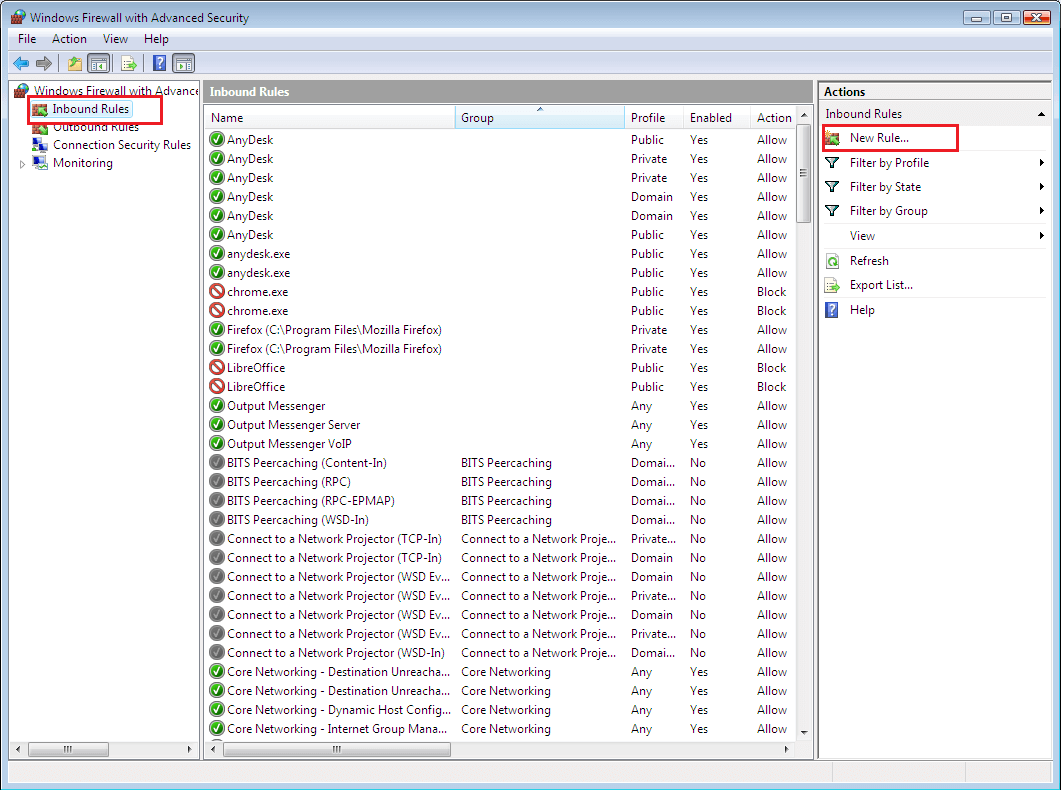Screen dimensions: 1061x790
Task: Click the Filter by Profile funnel icon
Action: tap(832, 163)
